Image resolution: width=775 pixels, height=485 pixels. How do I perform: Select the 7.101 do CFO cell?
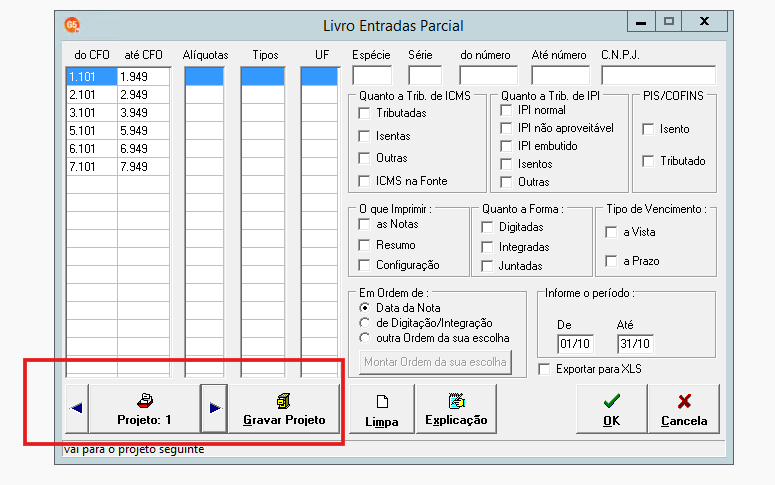[92, 167]
